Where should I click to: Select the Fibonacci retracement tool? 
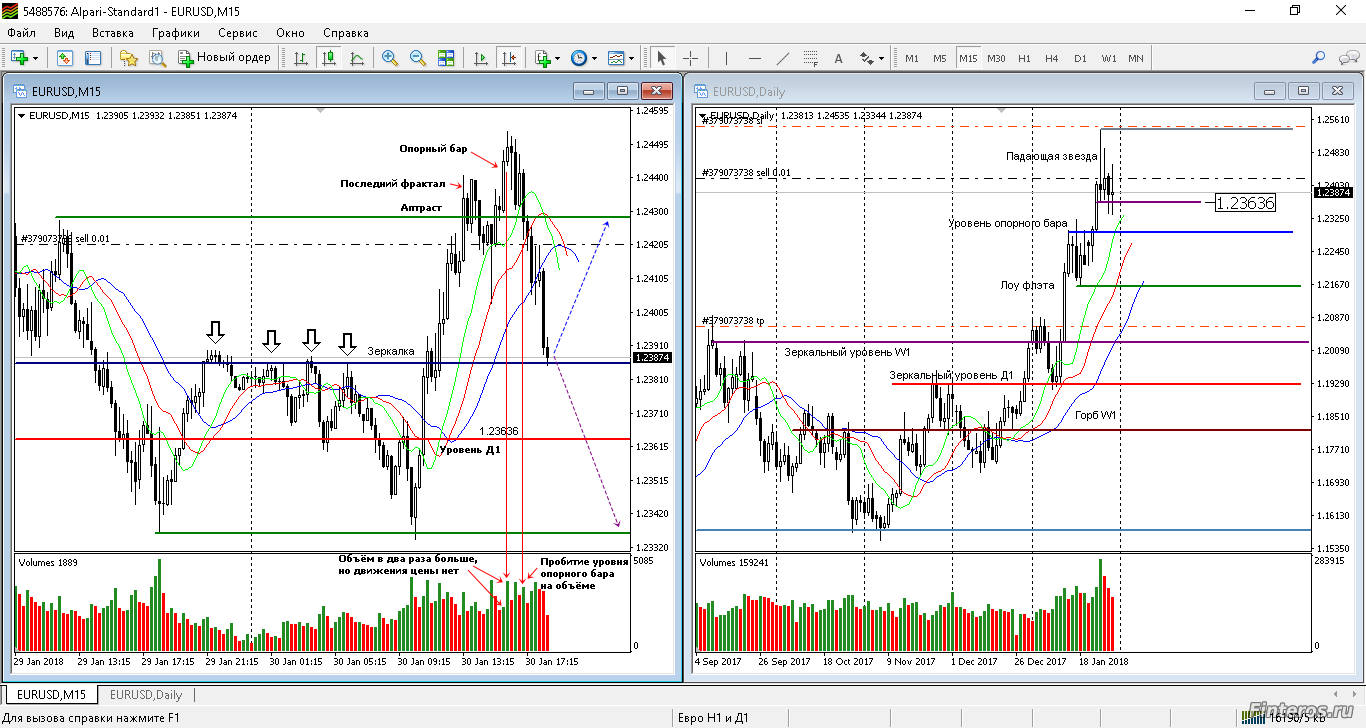[x=811, y=58]
